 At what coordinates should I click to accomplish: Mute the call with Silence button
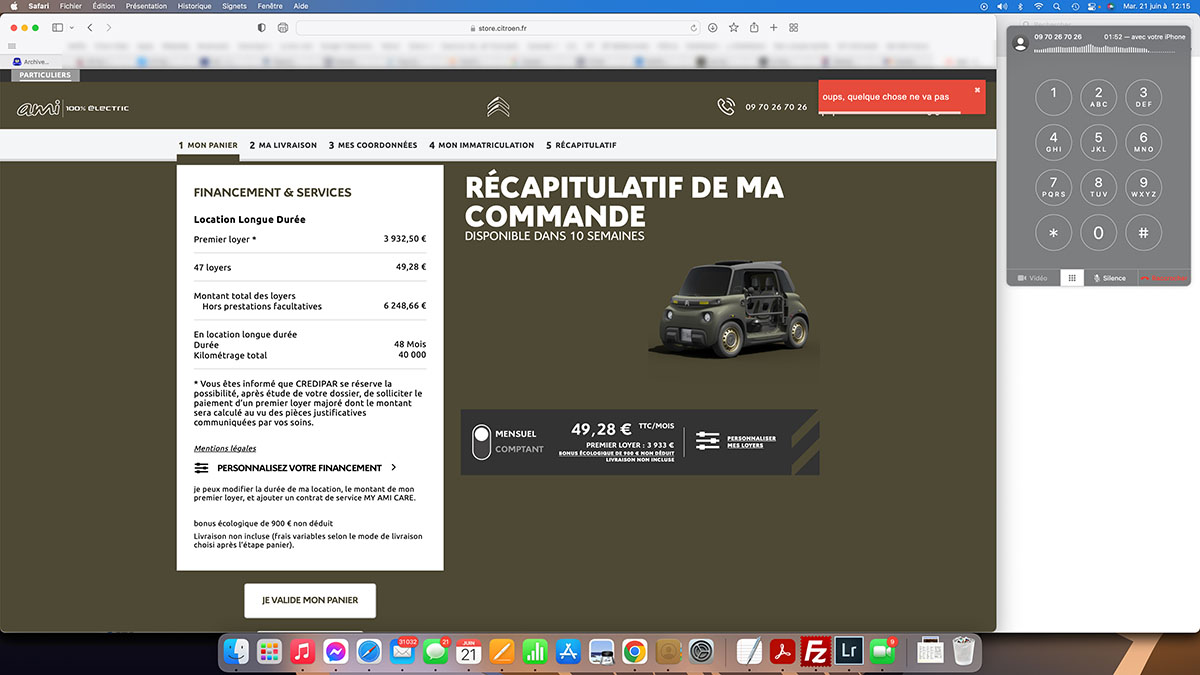tap(1109, 278)
